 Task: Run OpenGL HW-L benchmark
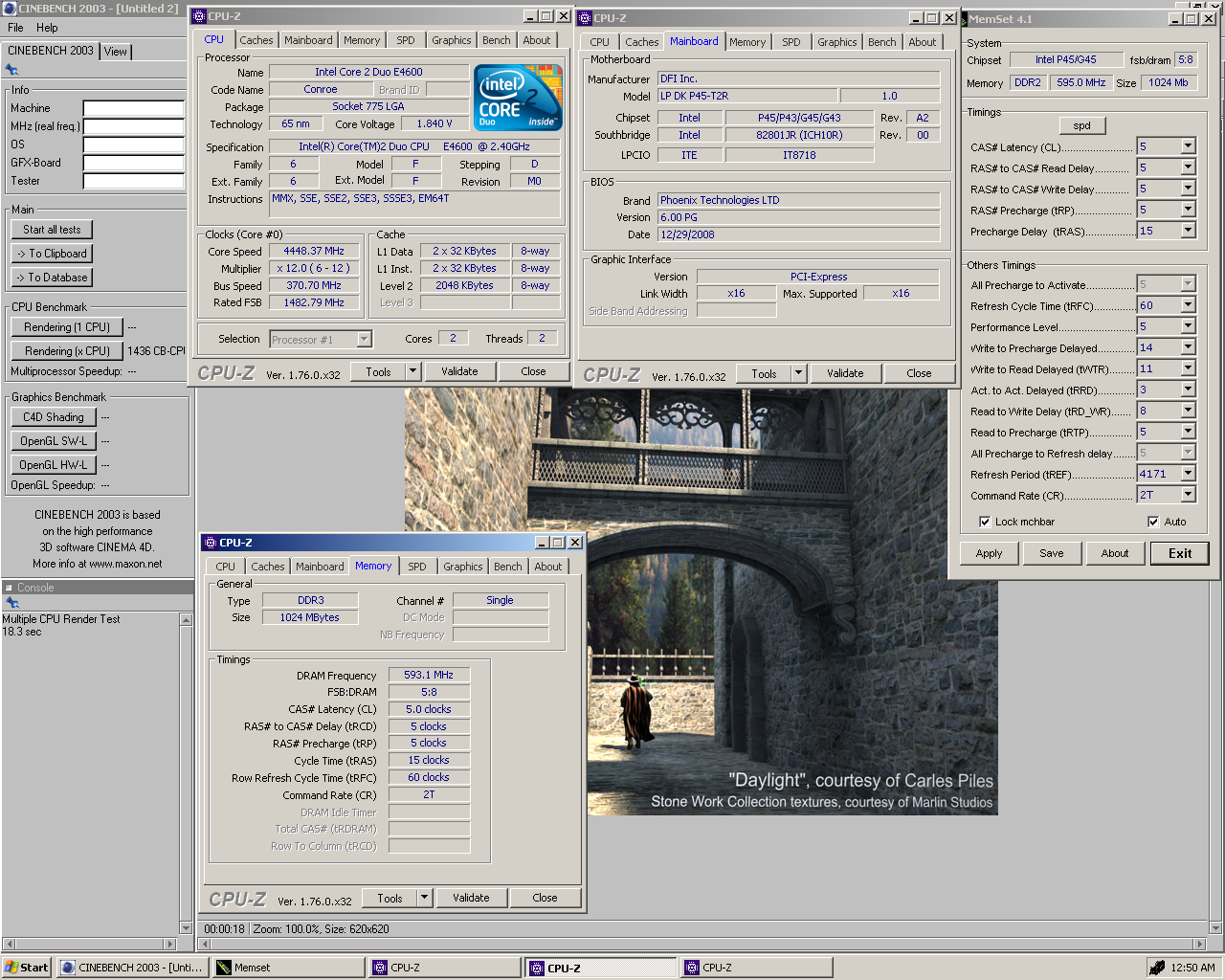54,465
